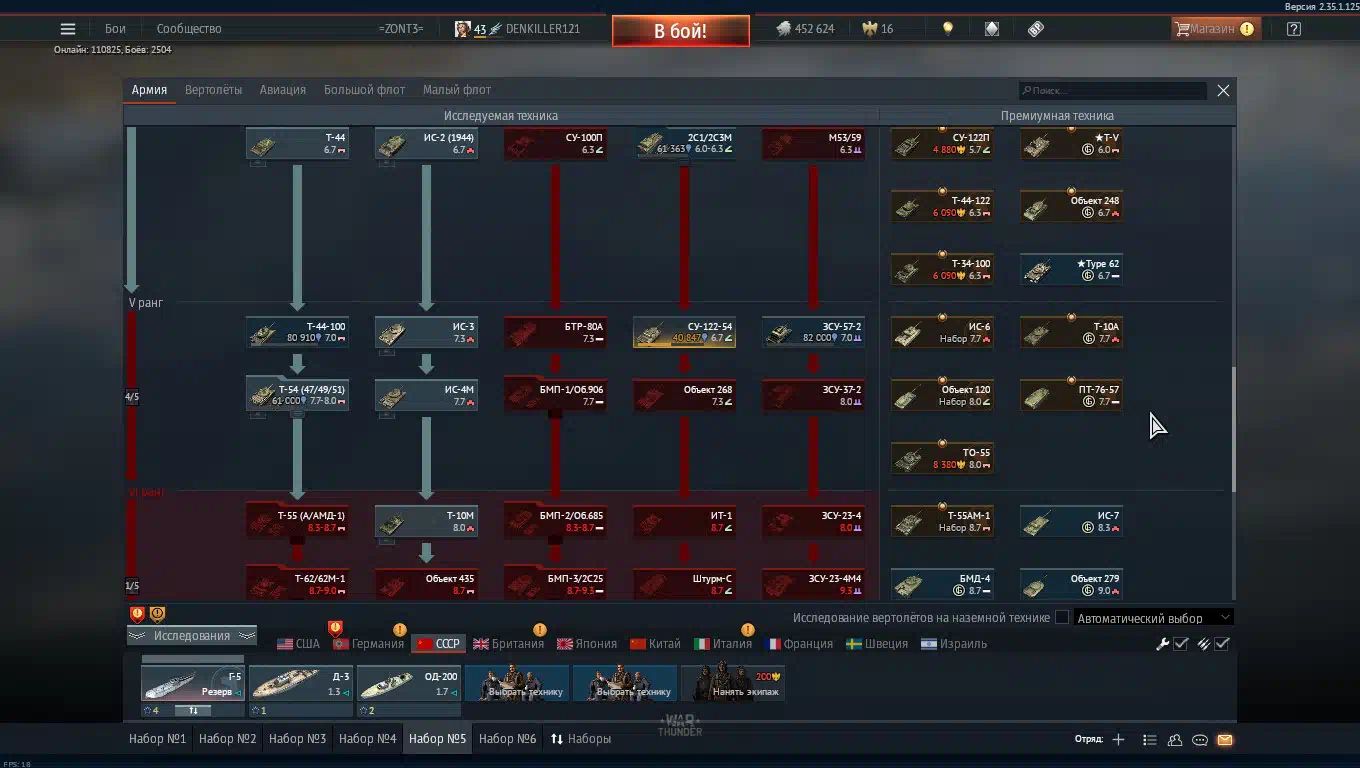Click Нанять экипаж crew slot
The width and height of the screenshot is (1360, 768).
pyautogui.click(x=733, y=684)
